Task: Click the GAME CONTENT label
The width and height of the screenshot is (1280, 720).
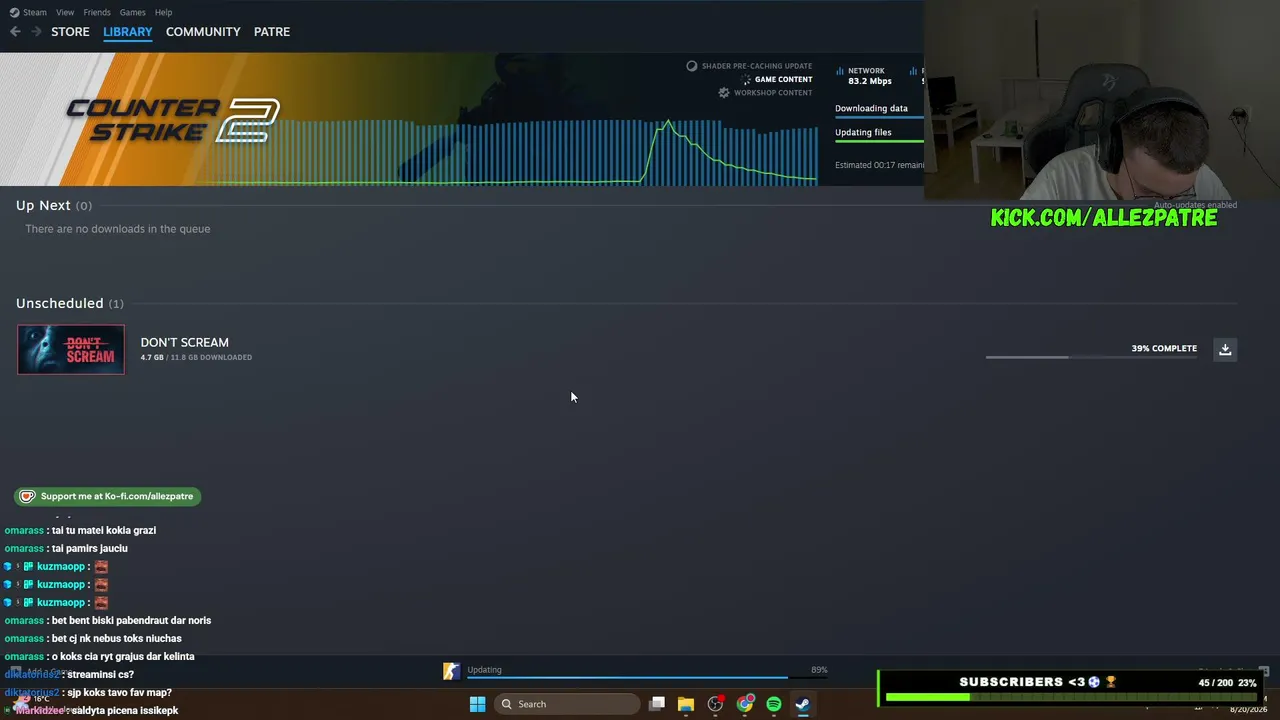Action: pyautogui.click(x=784, y=80)
